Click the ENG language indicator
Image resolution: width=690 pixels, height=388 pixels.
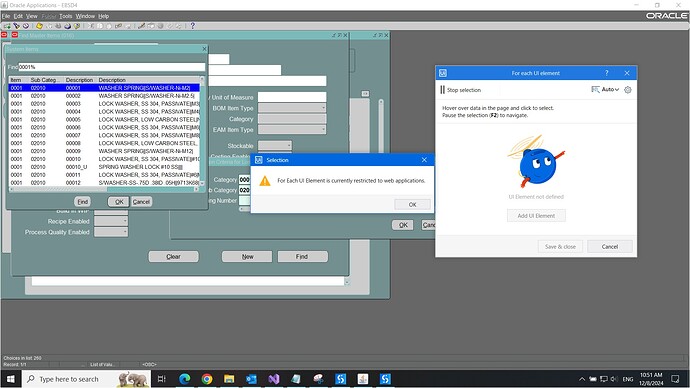coord(628,379)
